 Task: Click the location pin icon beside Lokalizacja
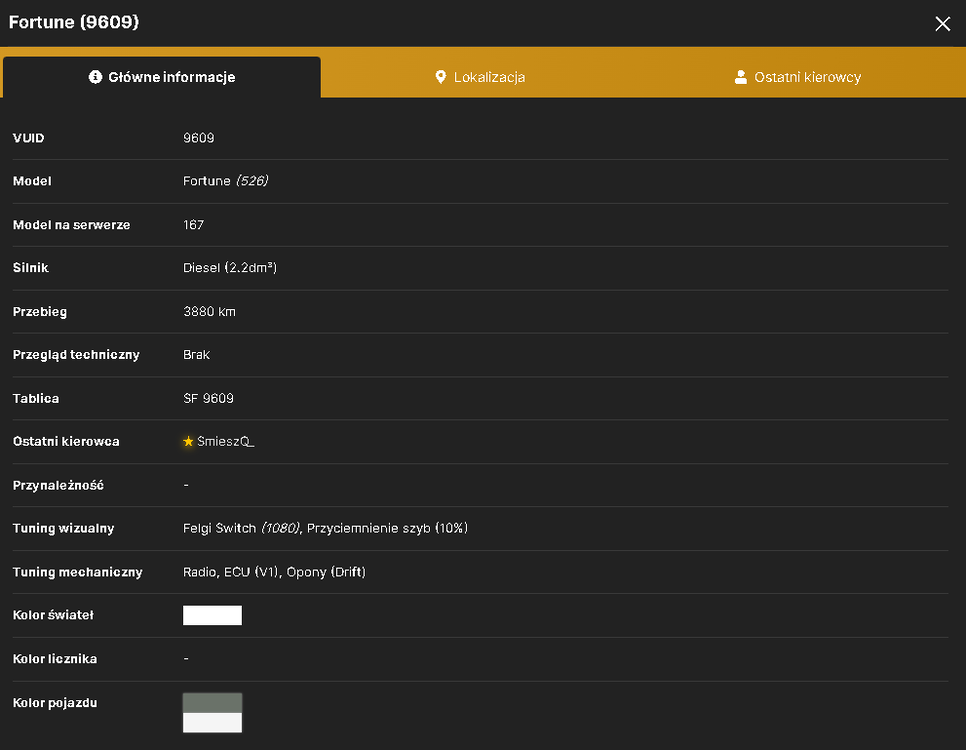[x=440, y=77]
